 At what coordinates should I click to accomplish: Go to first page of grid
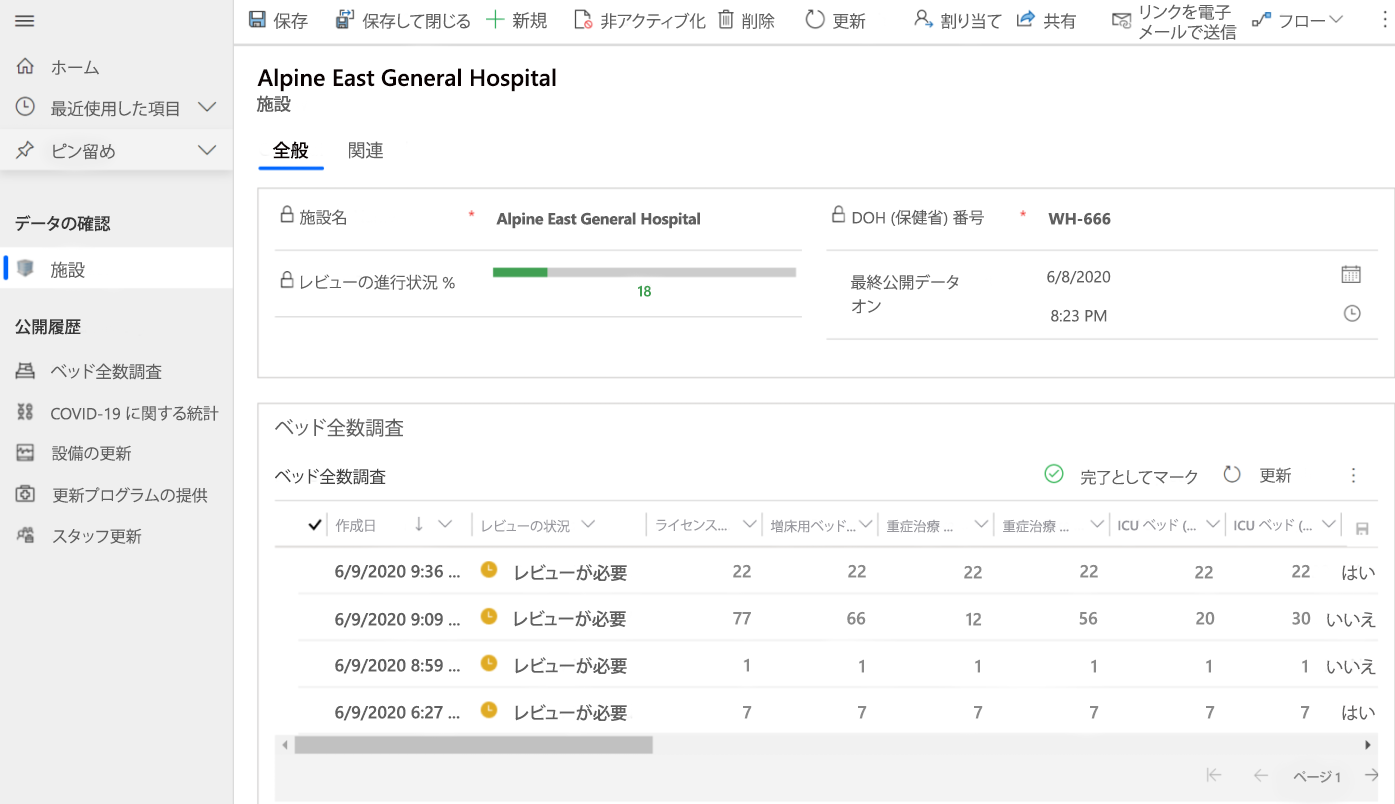(1214, 775)
